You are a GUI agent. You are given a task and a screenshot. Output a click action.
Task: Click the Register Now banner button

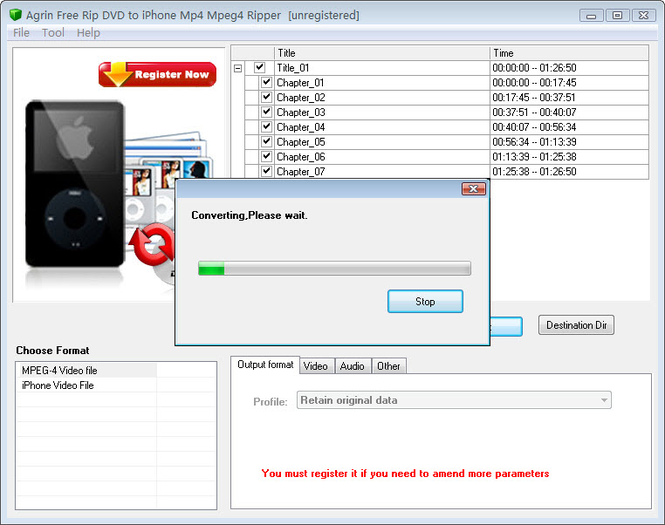pyautogui.click(x=157, y=75)
